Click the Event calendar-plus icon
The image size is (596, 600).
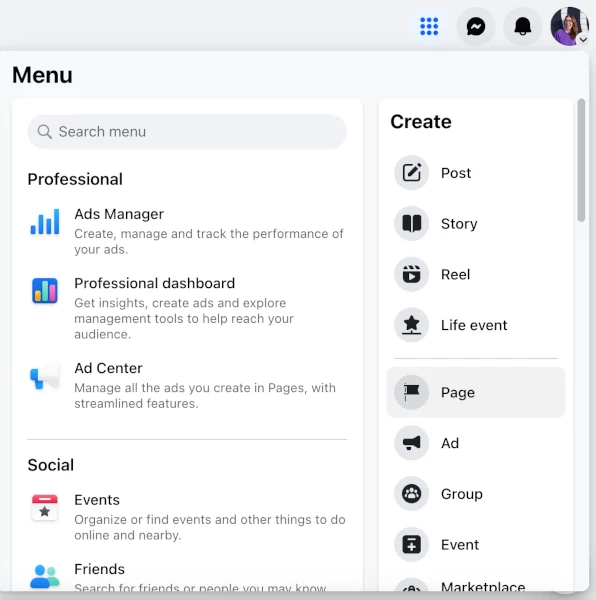(x=412, y=545)
